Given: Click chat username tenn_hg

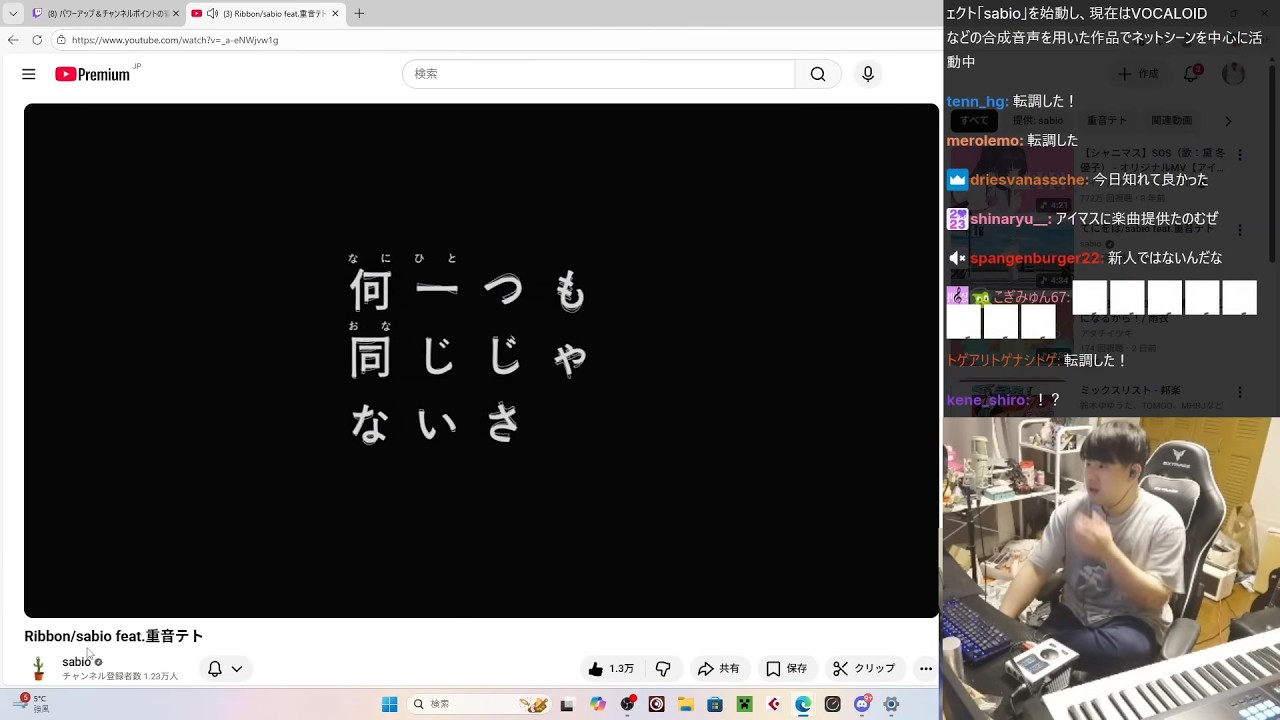Looking at the screenshot, I should 976,102.
